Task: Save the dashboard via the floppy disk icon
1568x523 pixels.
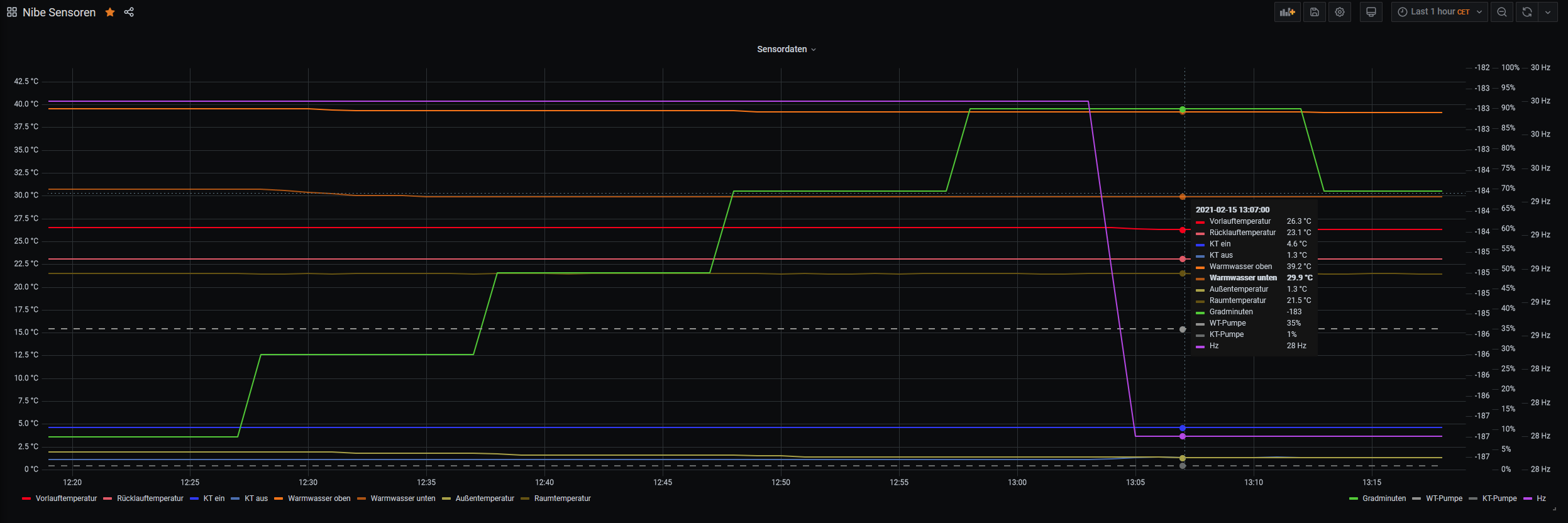Action: (1314, 12)
